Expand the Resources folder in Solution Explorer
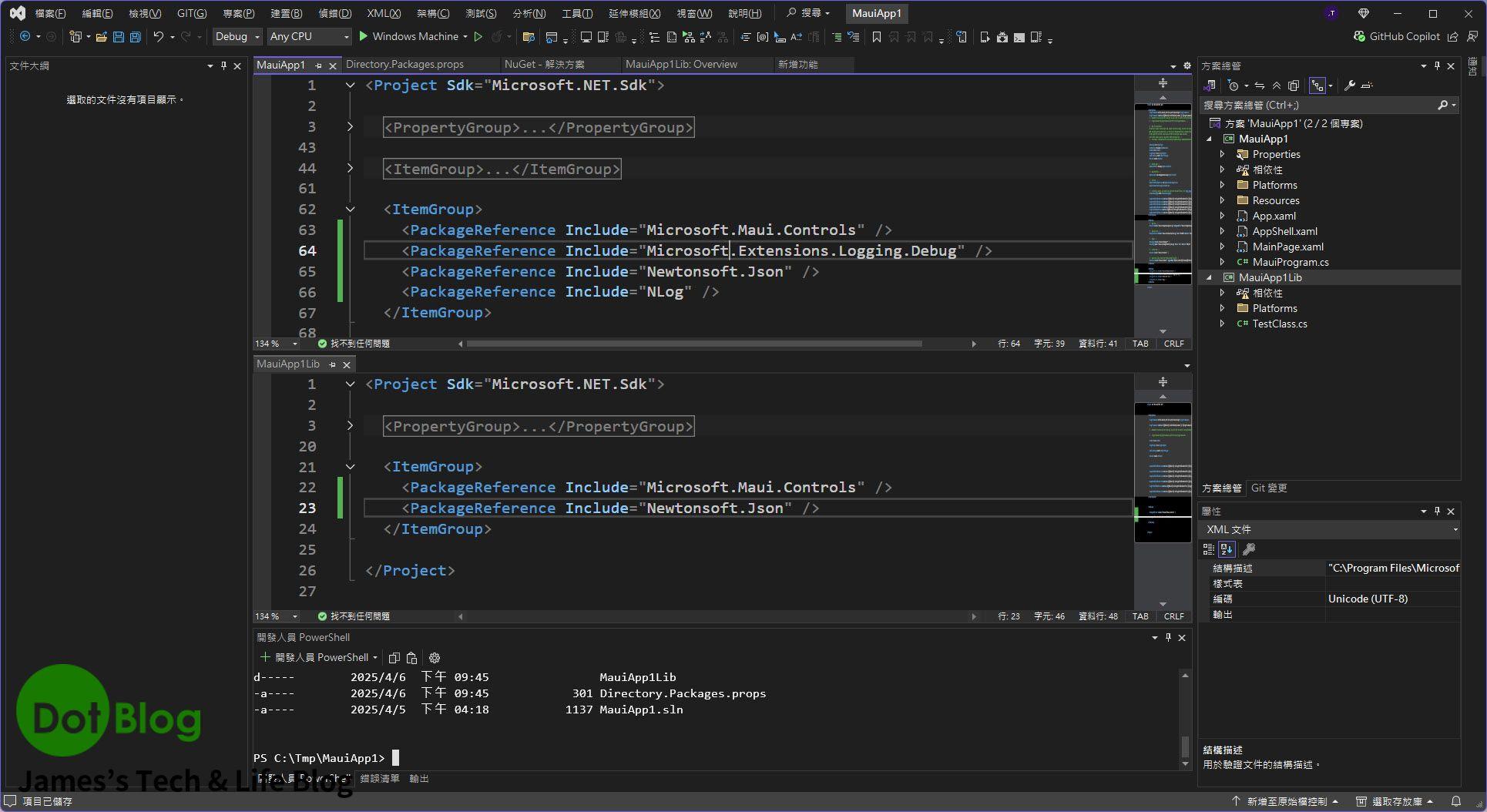The width and height of the screenshot is (1487, 812). pos(1222,200)
